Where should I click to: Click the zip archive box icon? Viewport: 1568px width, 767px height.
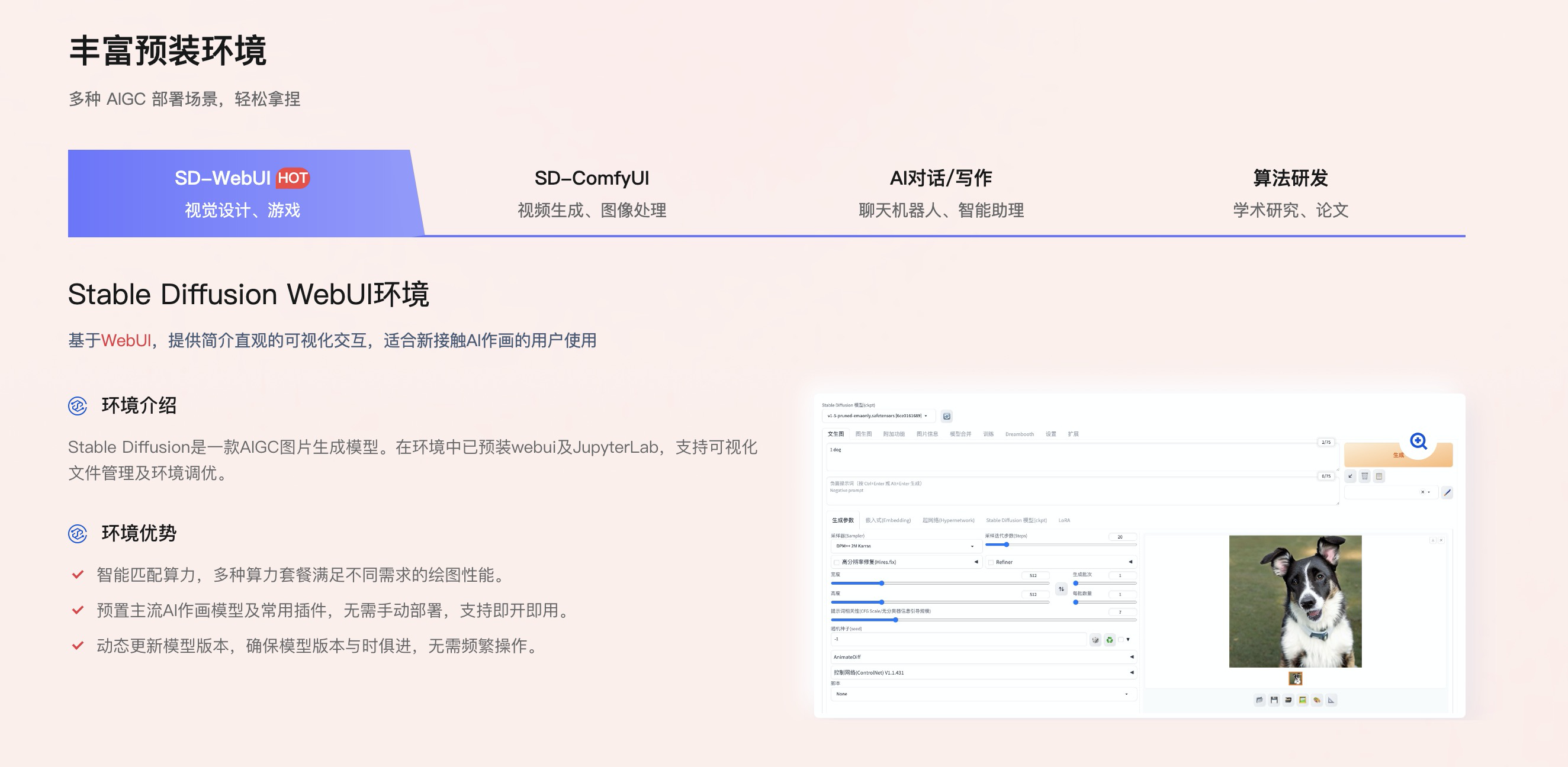[x=1288, y=700]
